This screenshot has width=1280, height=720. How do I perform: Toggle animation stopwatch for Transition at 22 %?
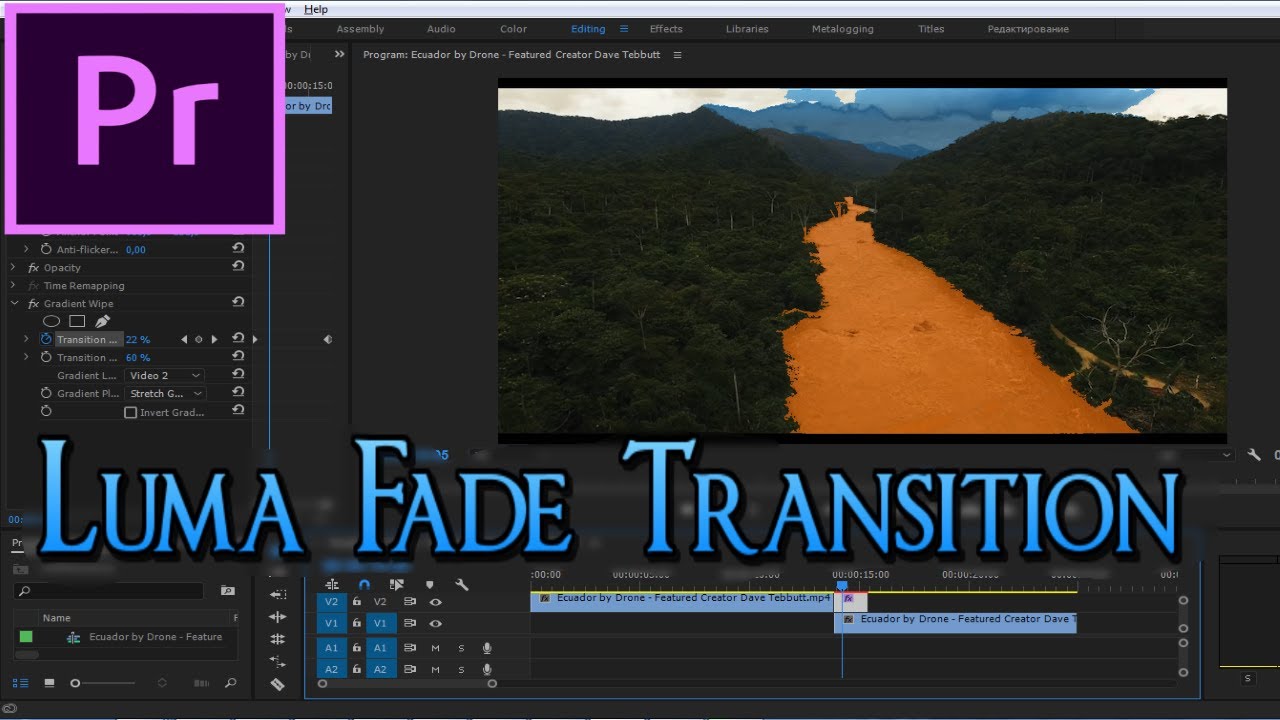[x=45, y=339]
